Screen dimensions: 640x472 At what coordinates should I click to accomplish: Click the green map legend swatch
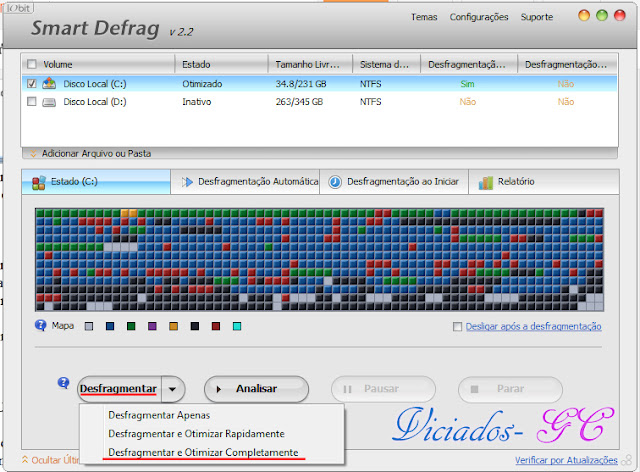coord(131,326)
